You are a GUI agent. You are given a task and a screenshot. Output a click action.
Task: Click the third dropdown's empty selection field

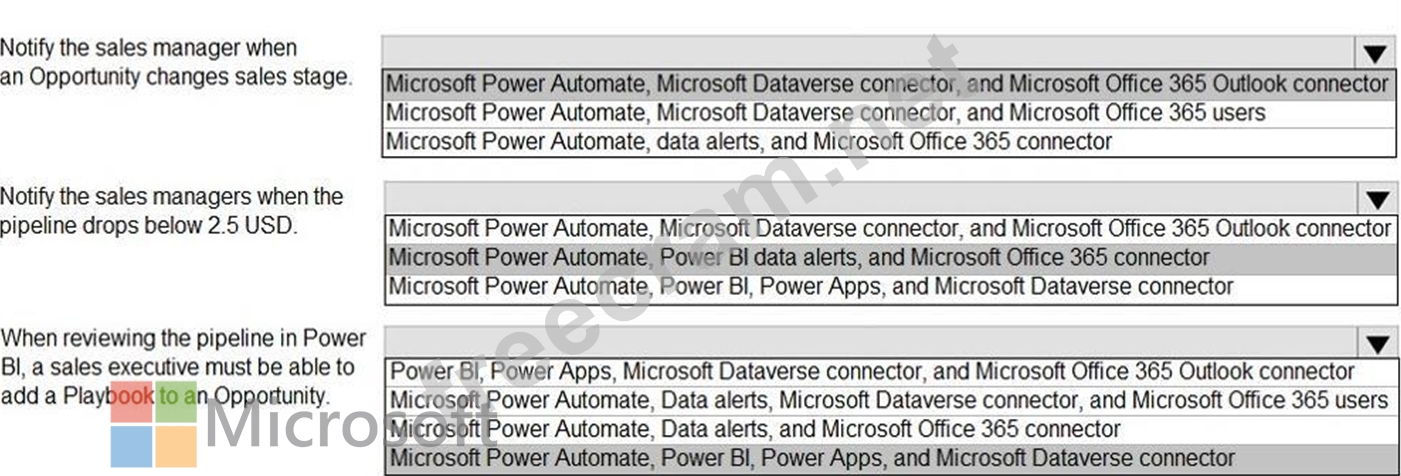(x=870, y=343)
